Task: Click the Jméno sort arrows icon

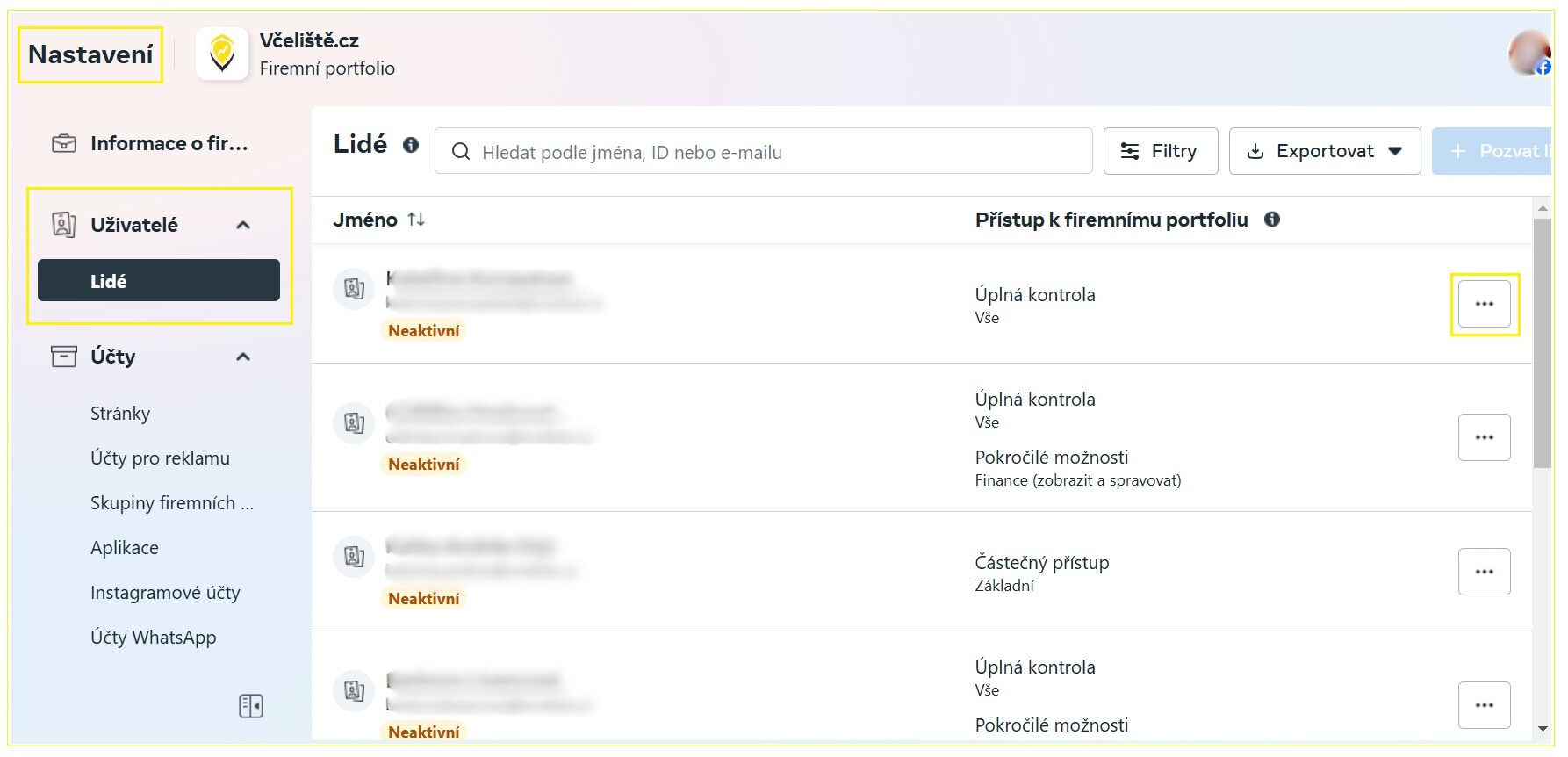Action: [x=416, y=220]
